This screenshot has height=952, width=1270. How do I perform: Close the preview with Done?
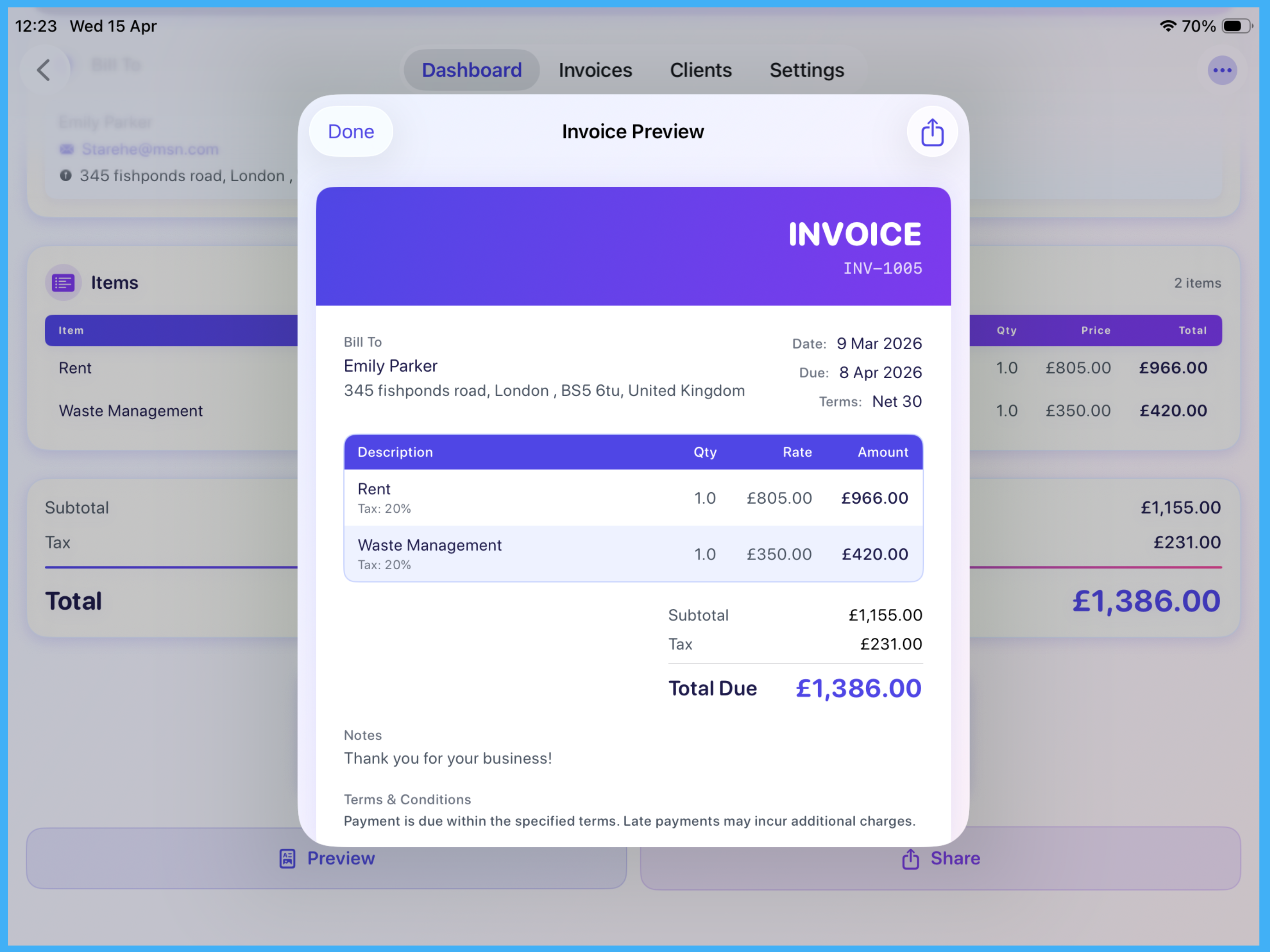point(351,131)
